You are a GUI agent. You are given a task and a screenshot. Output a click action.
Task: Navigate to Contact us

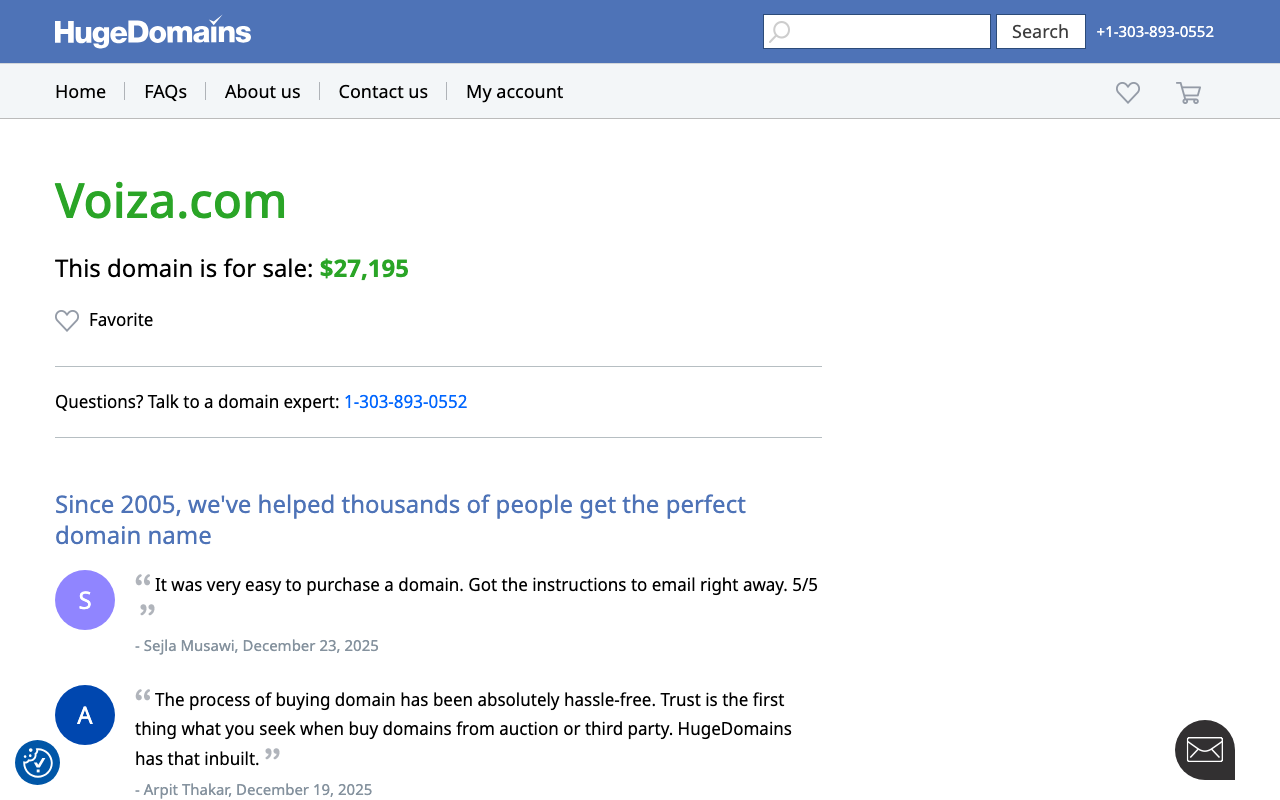click(x=383, y=92)
